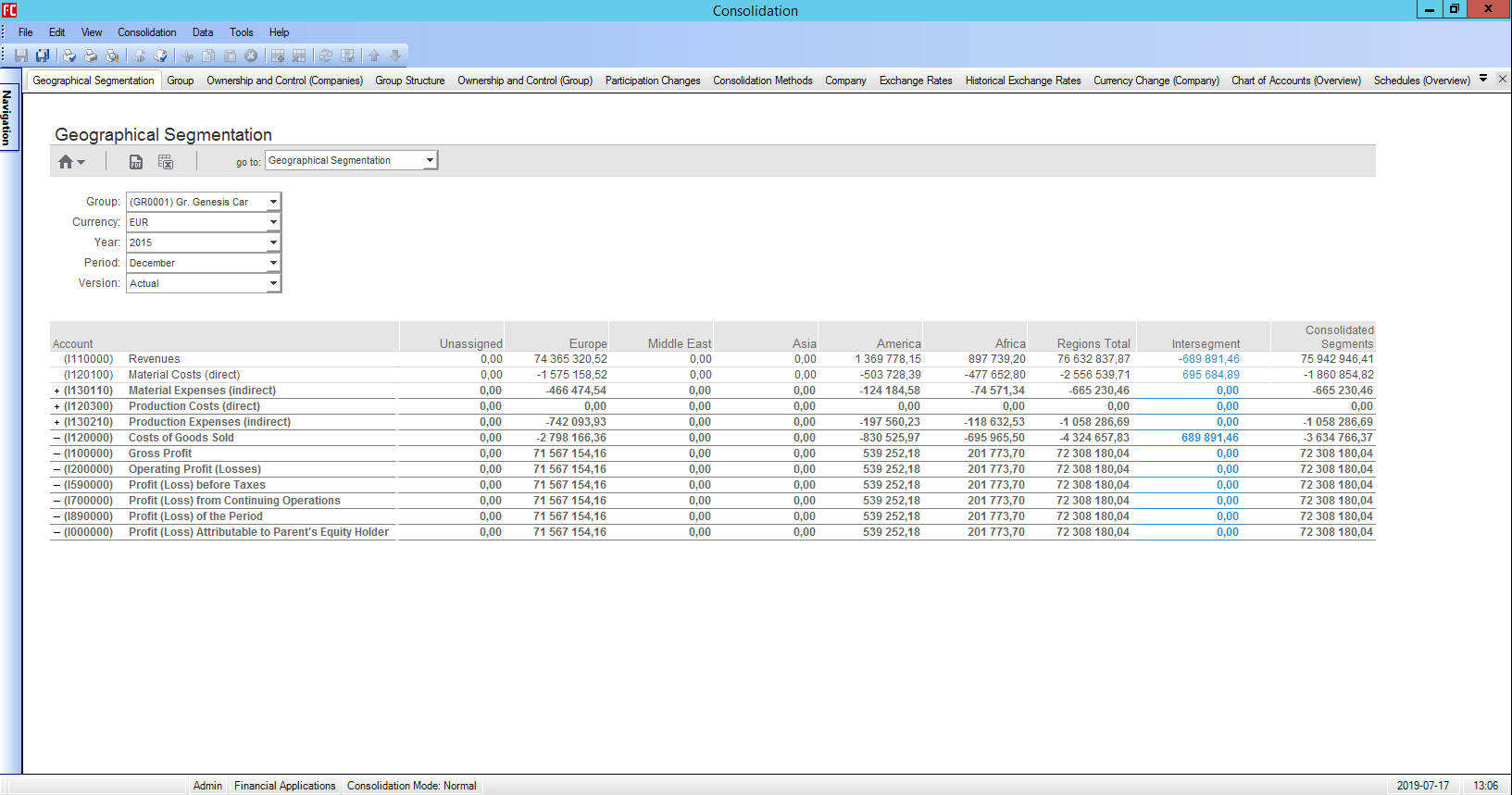Viewport: 1512px width, 795px height.
Task: Export the report with the Excel icon
Action: pyautogui.click(x=166, y=162)
